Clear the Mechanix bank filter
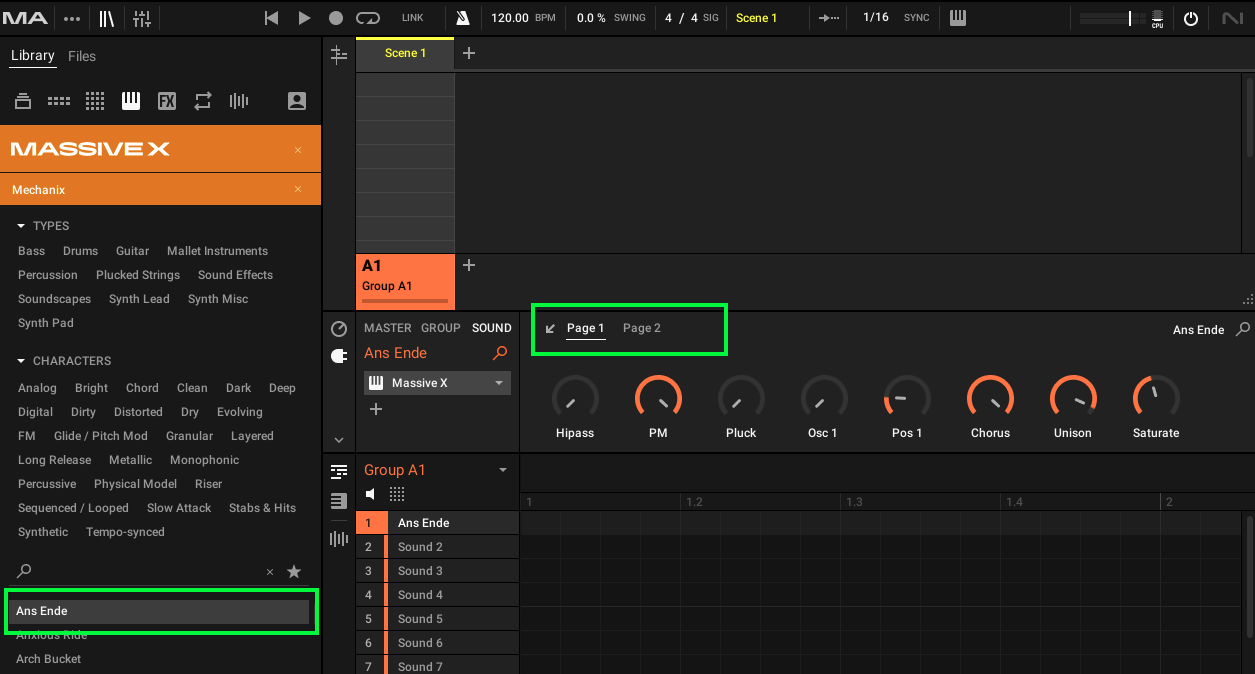Screen dimensions: 1255x674 pos(298,189)
